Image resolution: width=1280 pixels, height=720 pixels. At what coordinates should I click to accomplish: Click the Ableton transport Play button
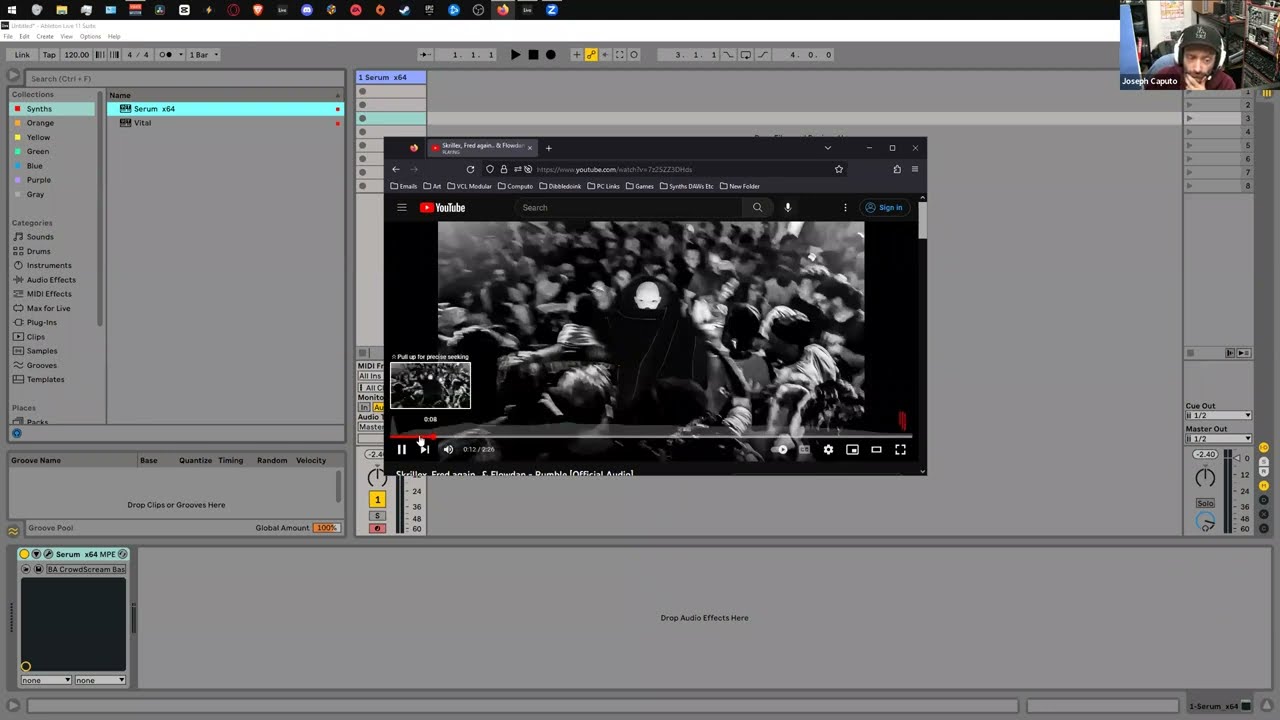(x=515, y=55)
